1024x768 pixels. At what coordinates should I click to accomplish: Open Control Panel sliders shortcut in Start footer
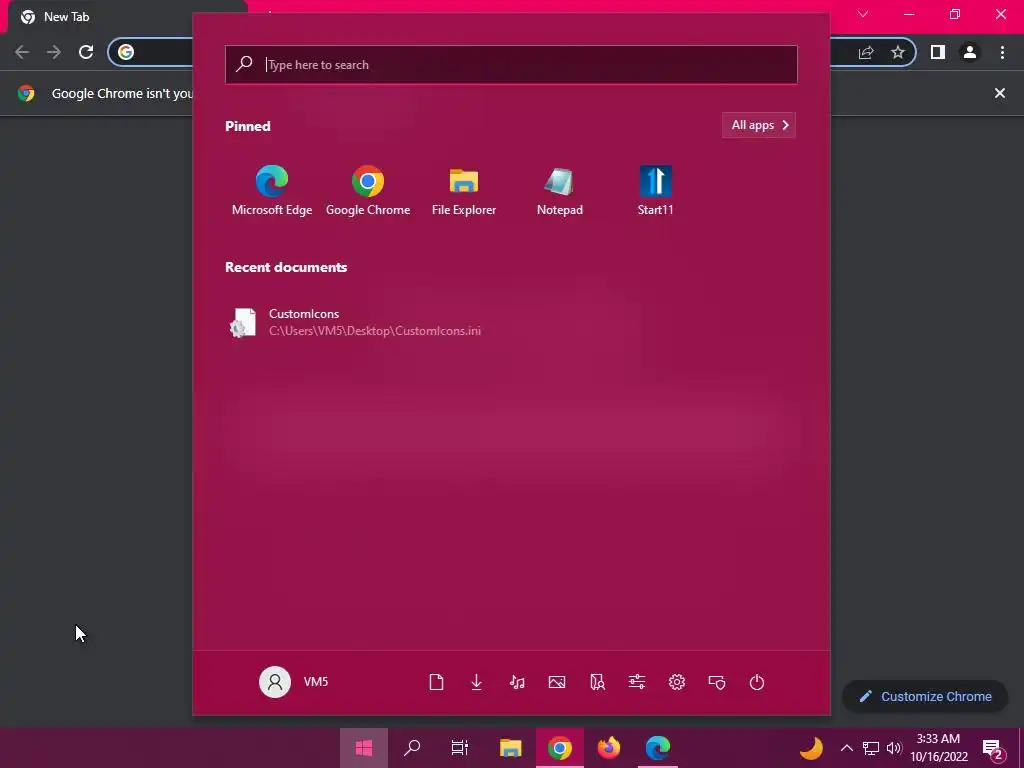click(x=637, y=682)
